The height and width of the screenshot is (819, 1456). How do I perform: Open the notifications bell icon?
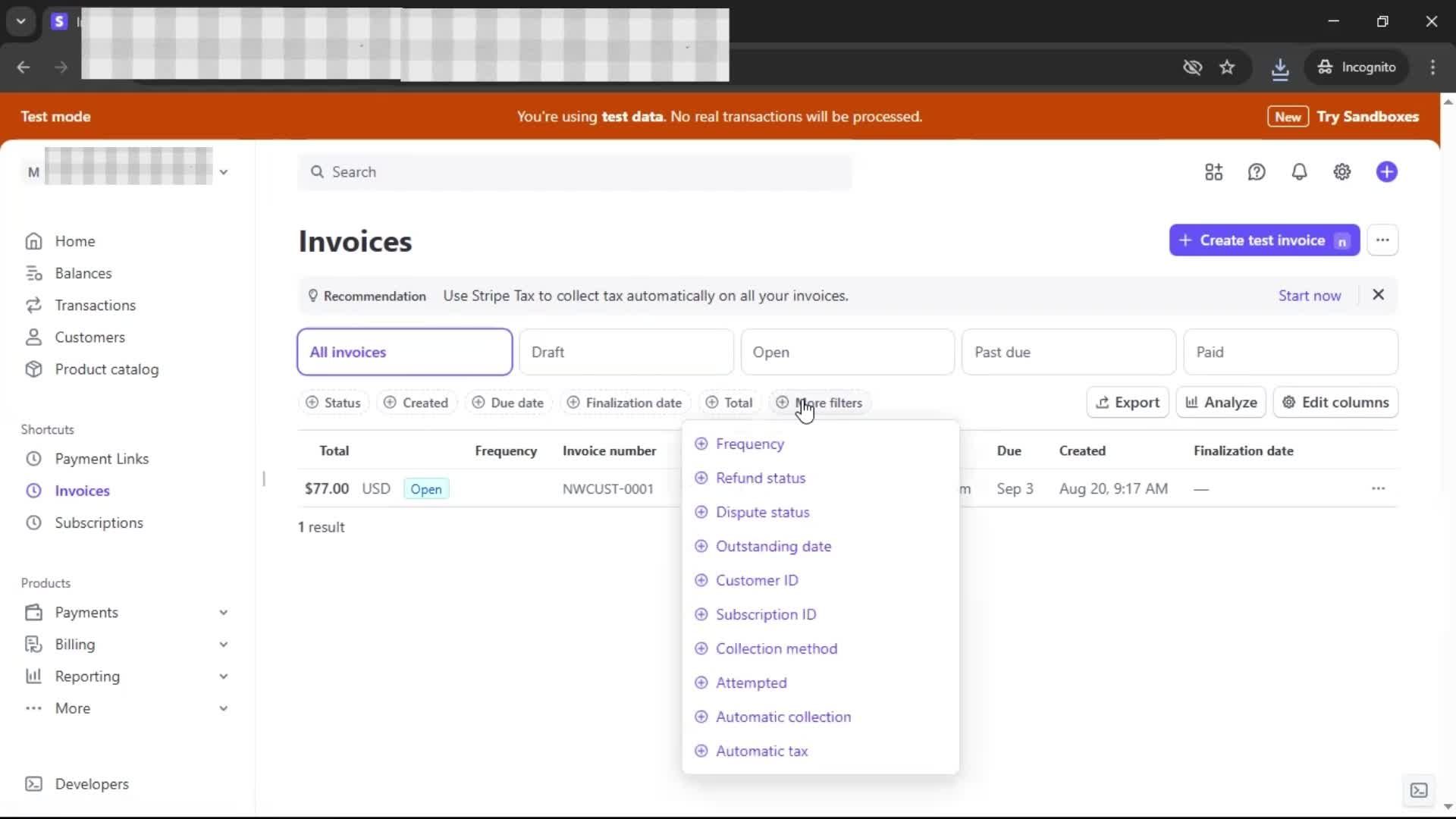click(x=1299, y=172)
